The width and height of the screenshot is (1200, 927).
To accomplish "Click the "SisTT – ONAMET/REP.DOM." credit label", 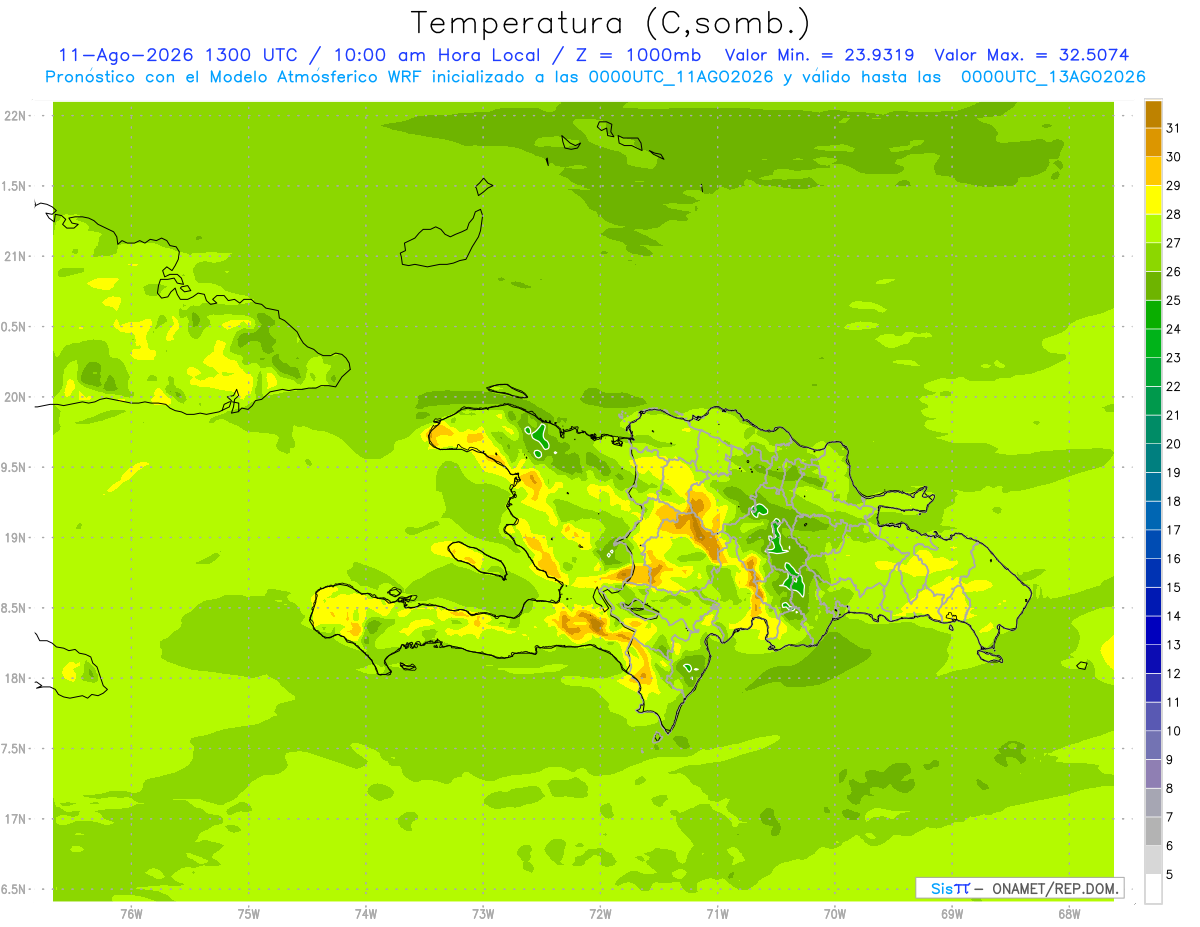I will click(1020, 888).
